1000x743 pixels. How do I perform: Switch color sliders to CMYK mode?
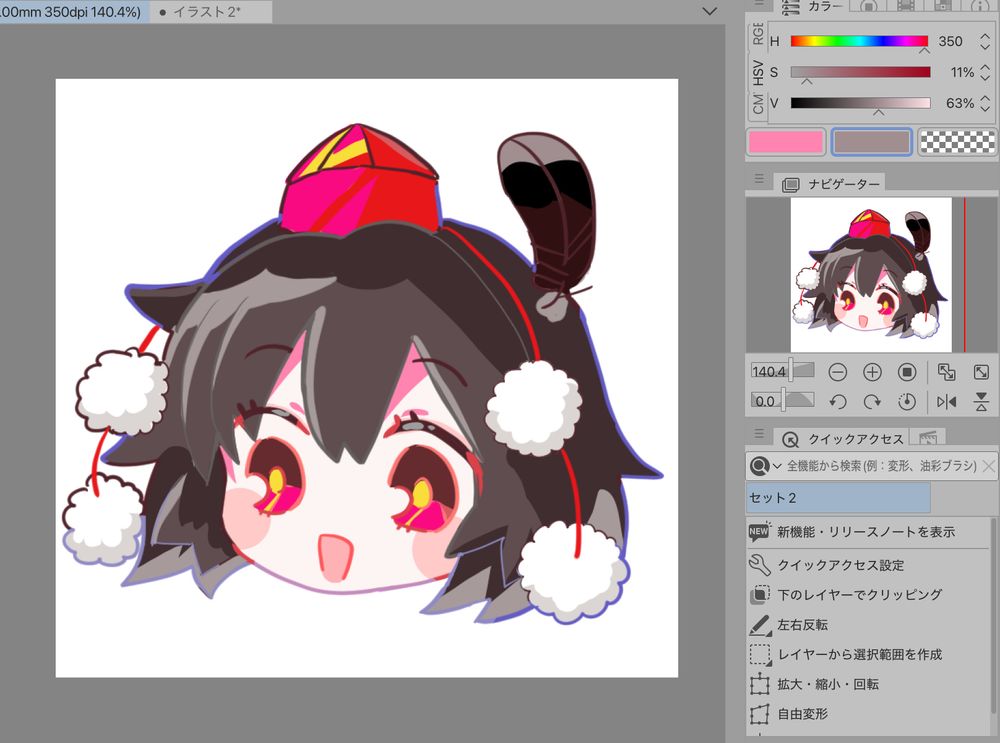tap(758, 103)
